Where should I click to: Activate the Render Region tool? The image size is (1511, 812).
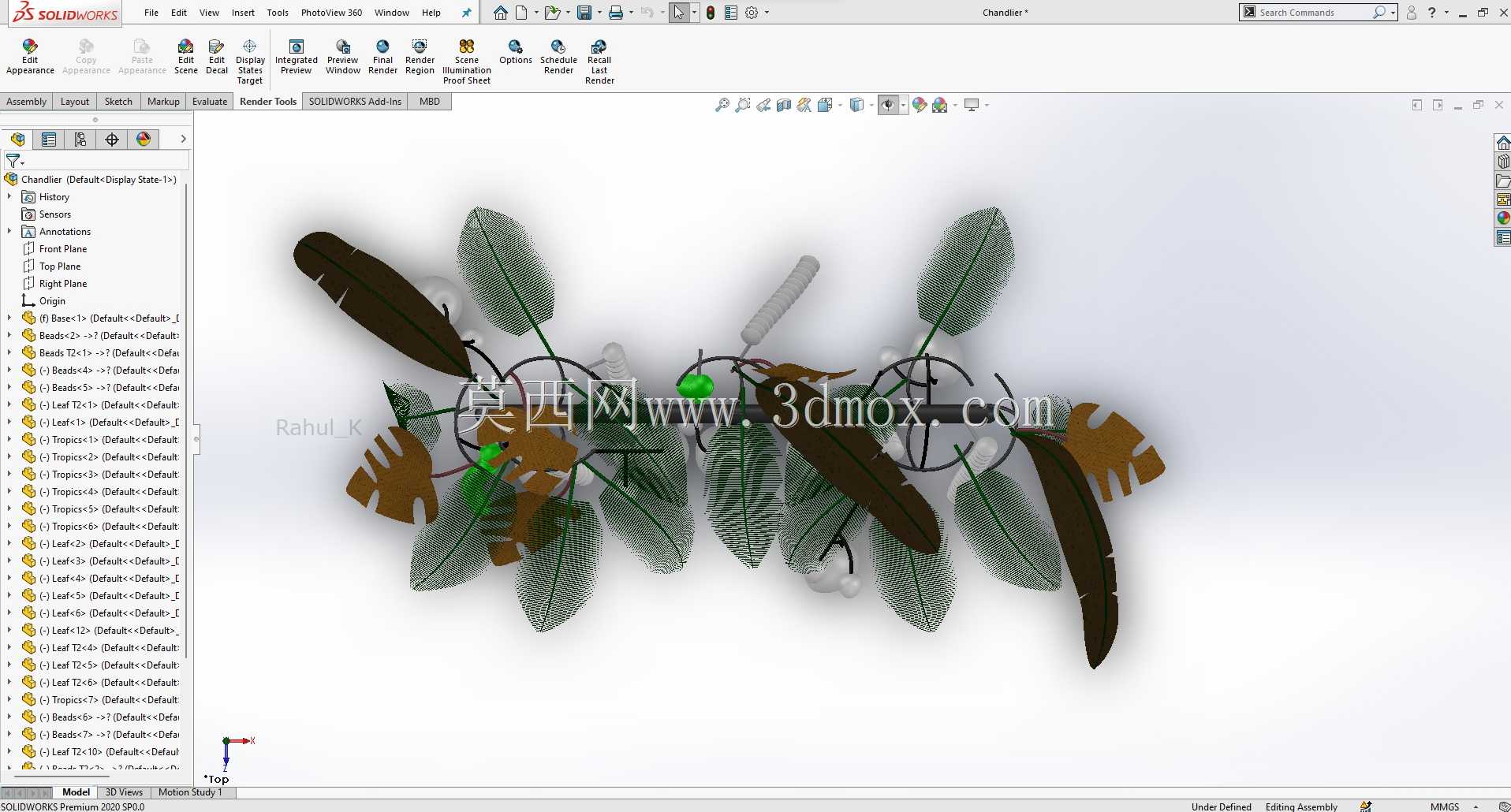click(420, 57)
